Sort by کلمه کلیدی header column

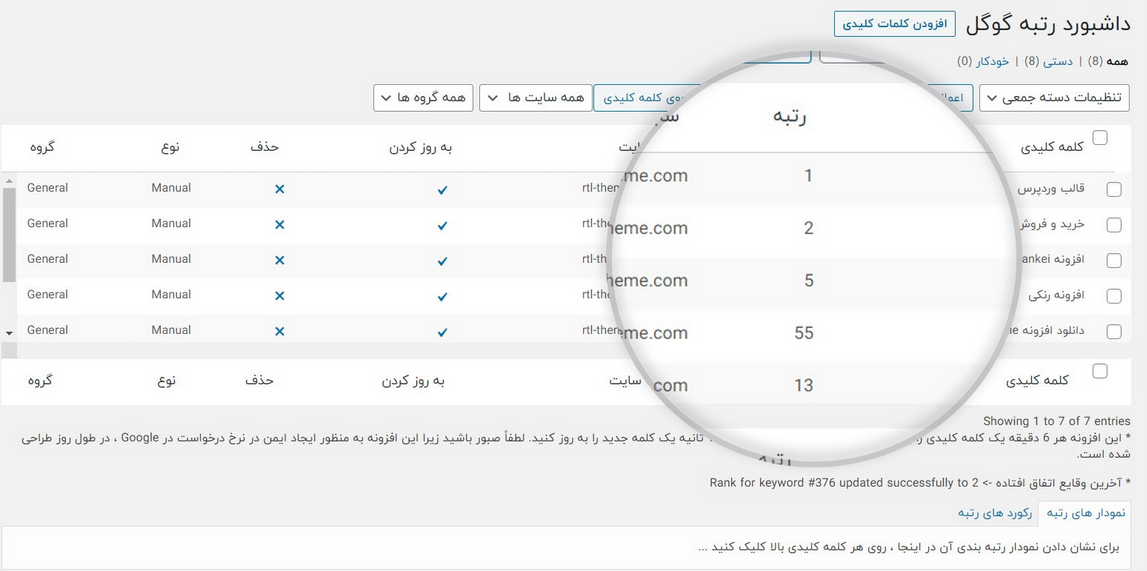point(1052,147)
